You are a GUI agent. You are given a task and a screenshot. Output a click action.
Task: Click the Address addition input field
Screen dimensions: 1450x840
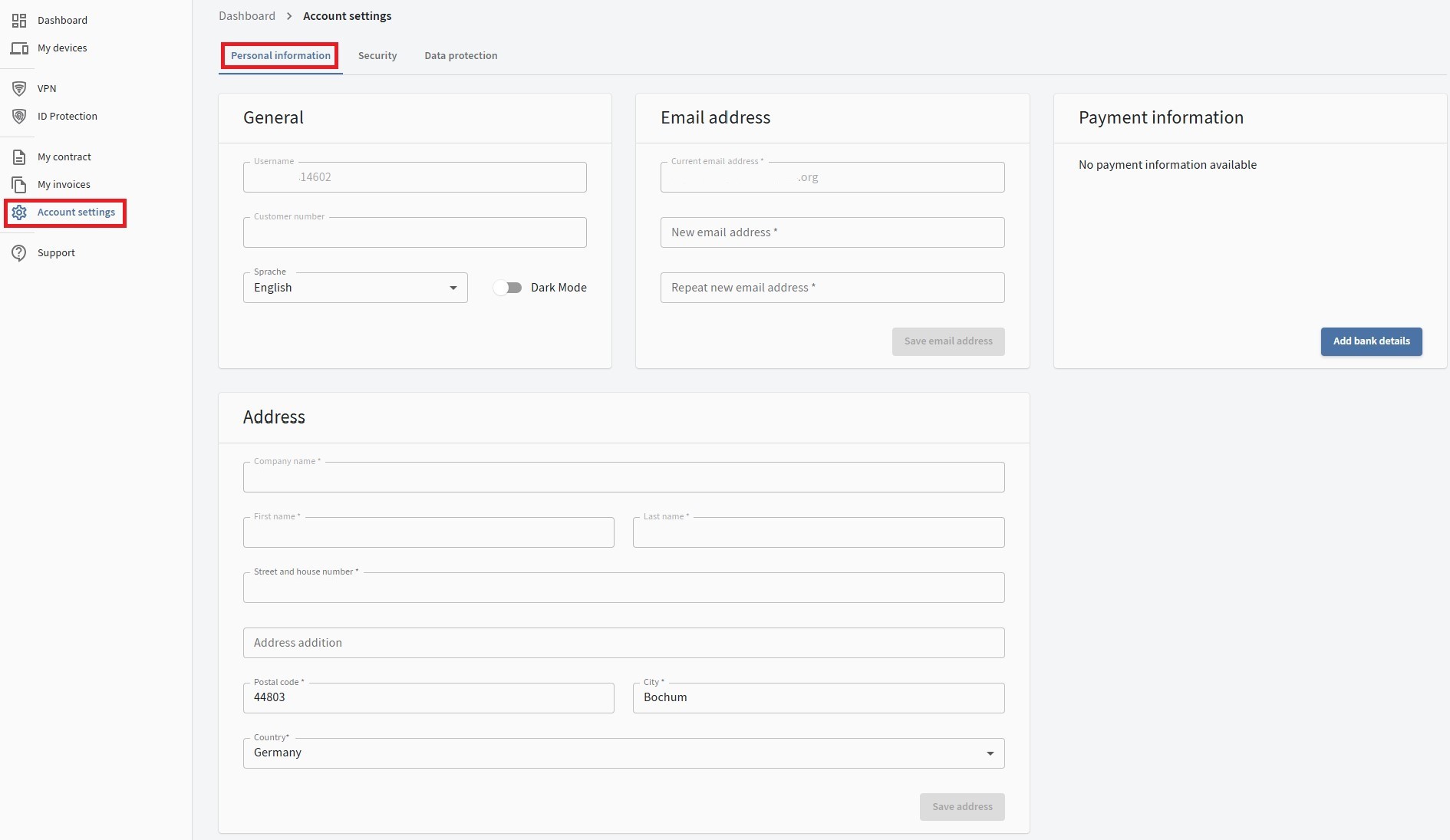pos(623,643)
